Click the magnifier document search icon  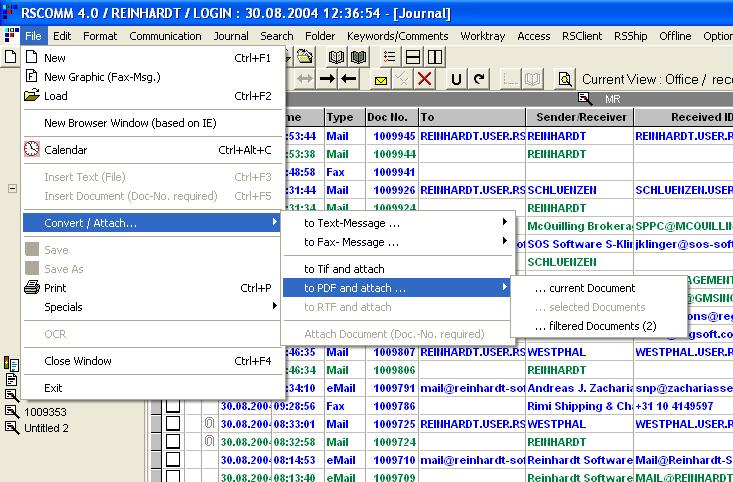coord(565,79)
